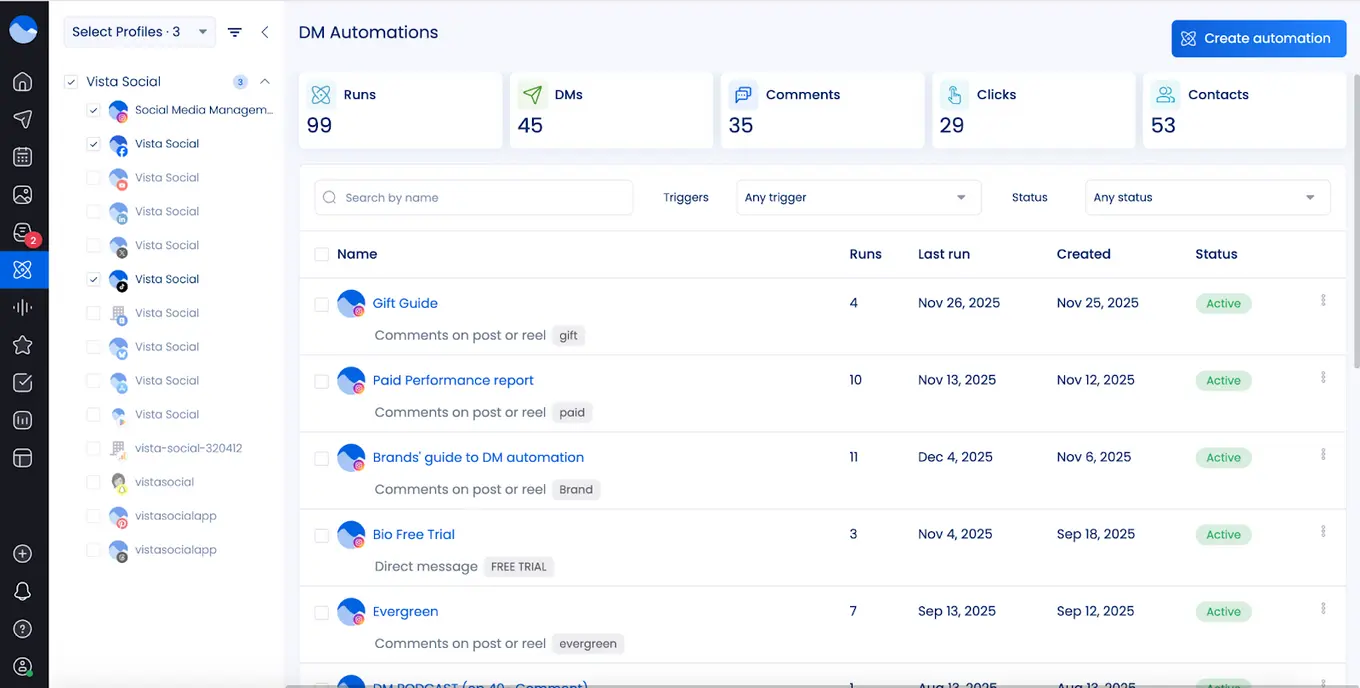Image resolution: width=1360 pixels, height=688 pixels.
Task: Open the Select Profiles dropdown
Action: click(138, 31)
